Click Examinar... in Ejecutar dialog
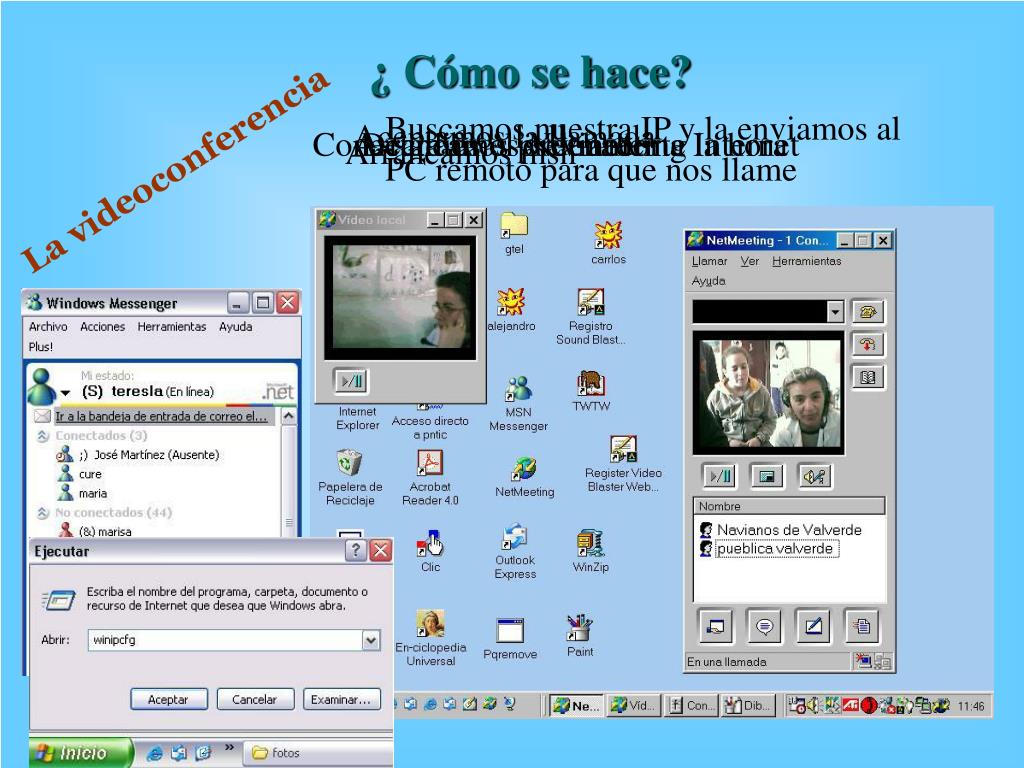 point(341,699)
